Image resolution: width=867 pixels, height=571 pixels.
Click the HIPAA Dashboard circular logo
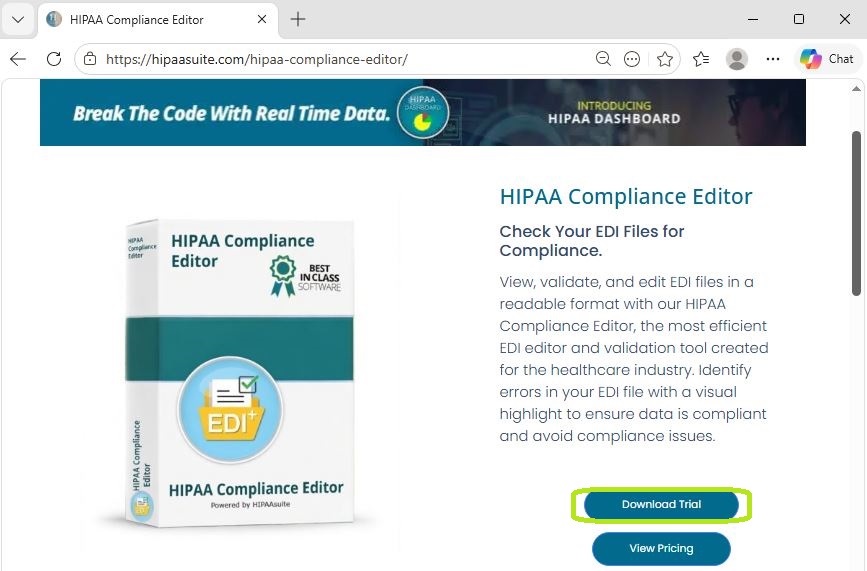click(423, 113)
